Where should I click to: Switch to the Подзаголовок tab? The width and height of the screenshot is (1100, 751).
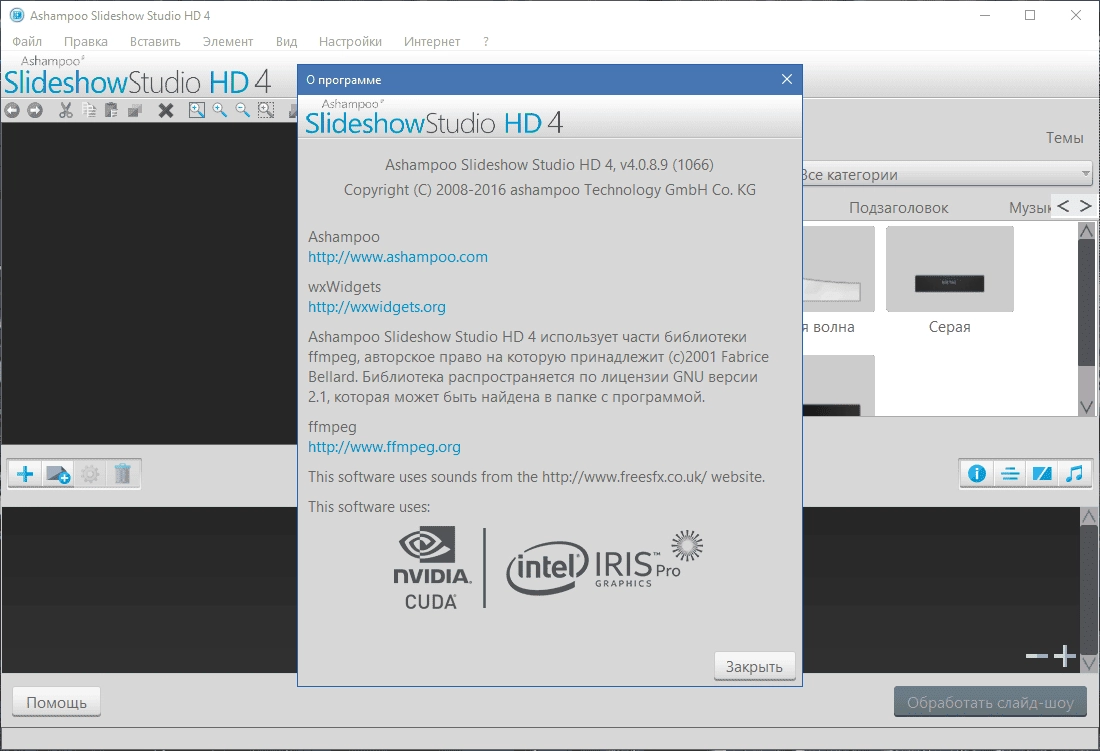tap(898, 208)
